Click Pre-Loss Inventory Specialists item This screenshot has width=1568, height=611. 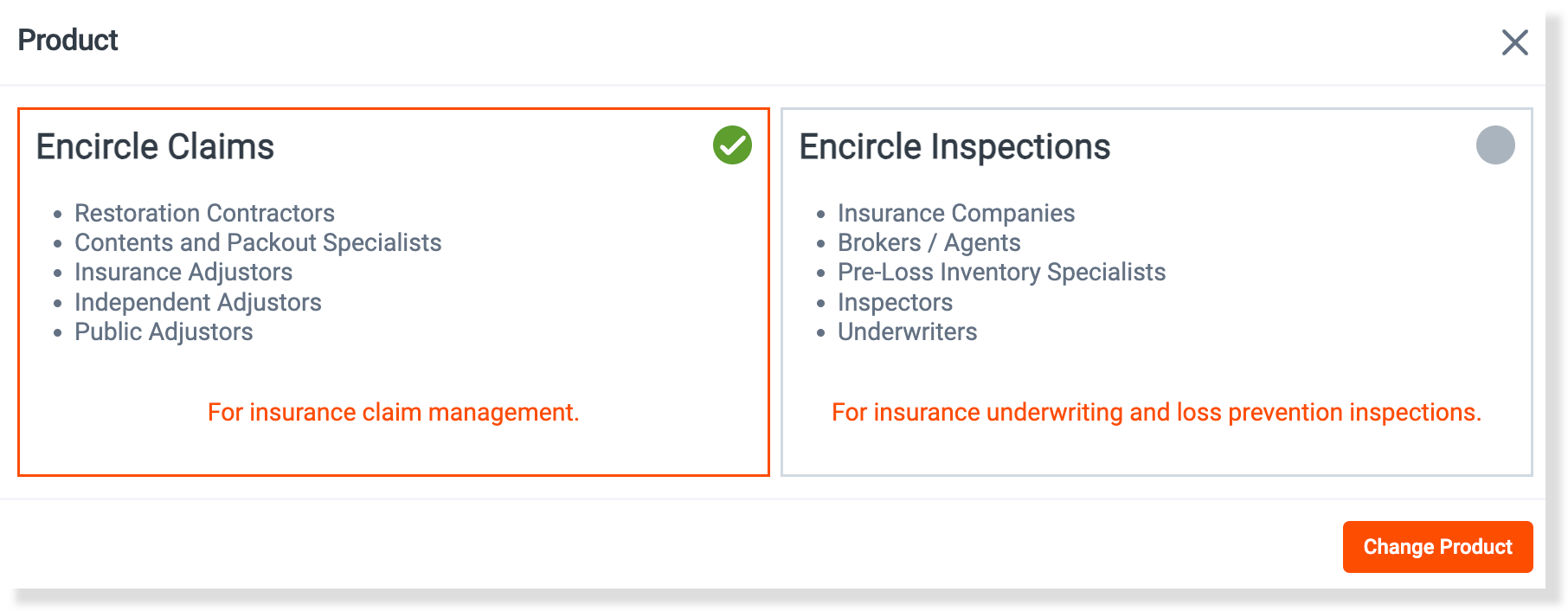pyautogui.click(x=1001, y=272)
